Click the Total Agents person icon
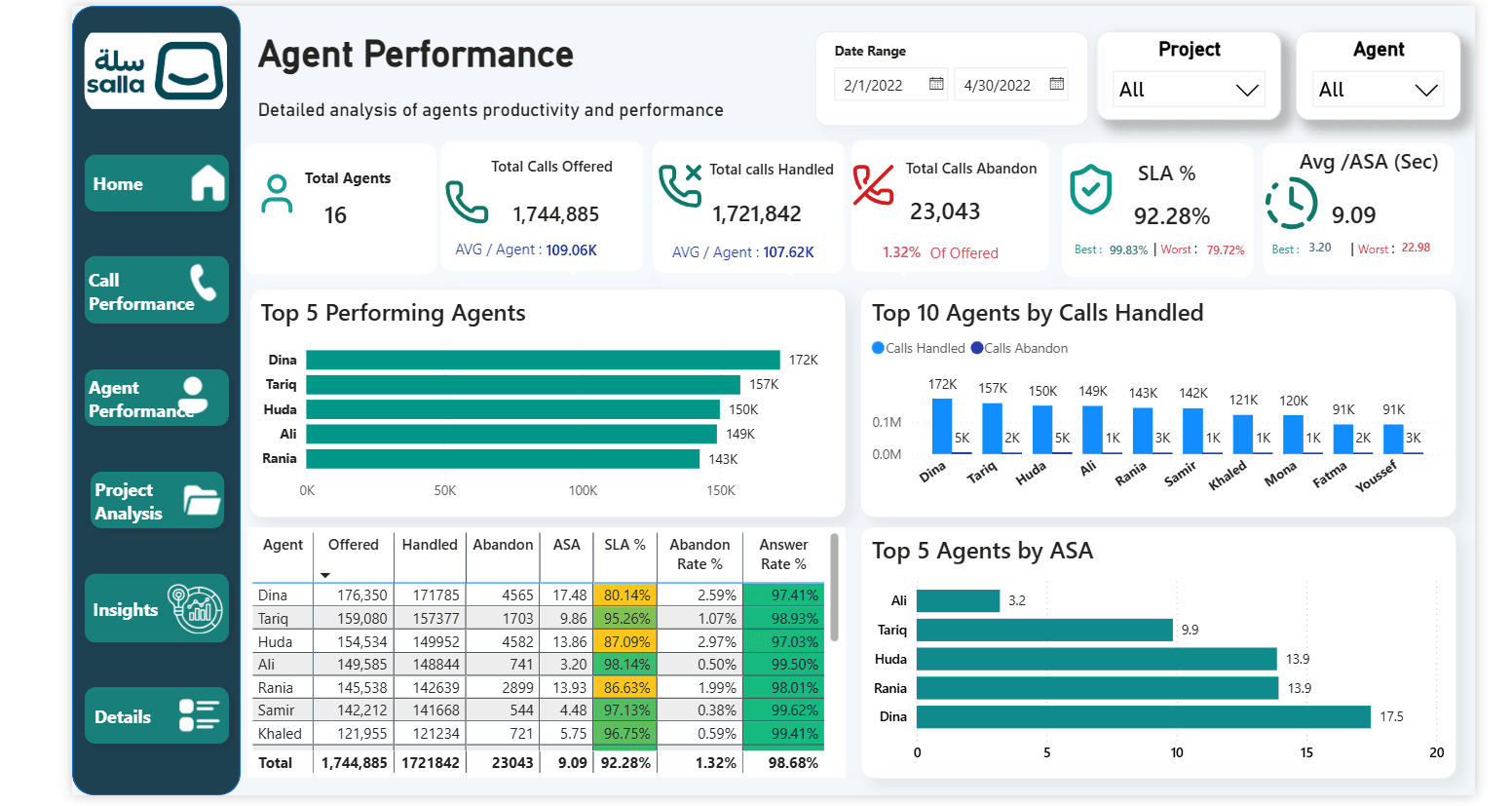Viewport: 1512px width, 806px height. (x=277, y=194)
